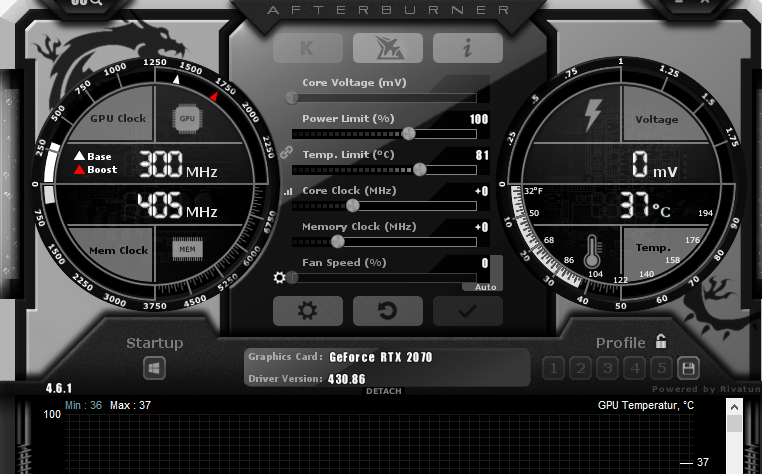Open fan speed gear settings icon
This screenshot has width=762, height=474.
(x=279, y=278)
